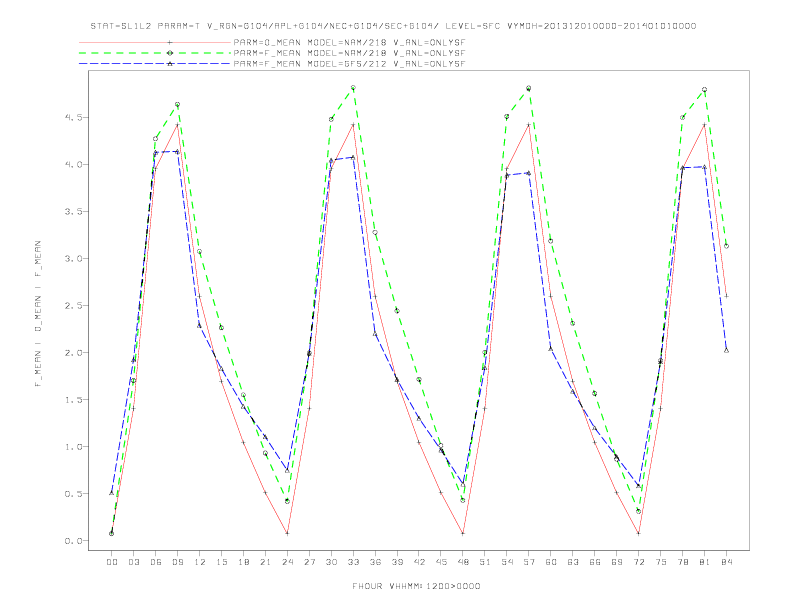Image resolution: width=792 pixels, height=612 pixels.
Task: Click the red solid legend line sample
Action: (x=155, y=42)
